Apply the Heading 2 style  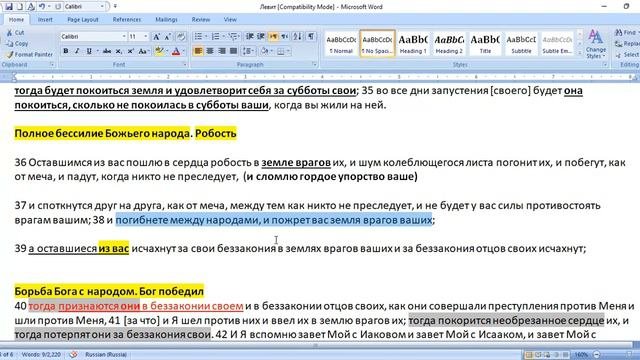449,43
